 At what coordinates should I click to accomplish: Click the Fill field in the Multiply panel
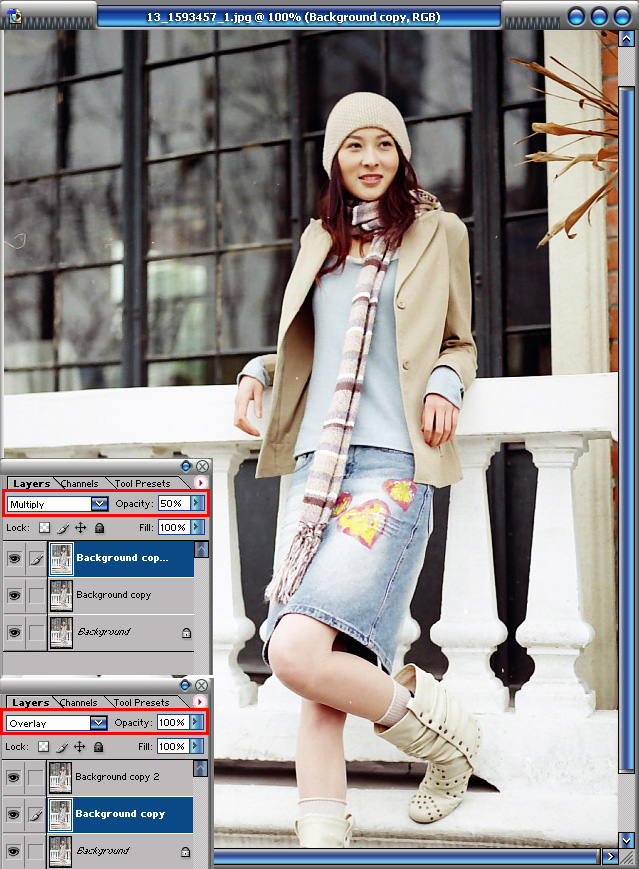174,527
